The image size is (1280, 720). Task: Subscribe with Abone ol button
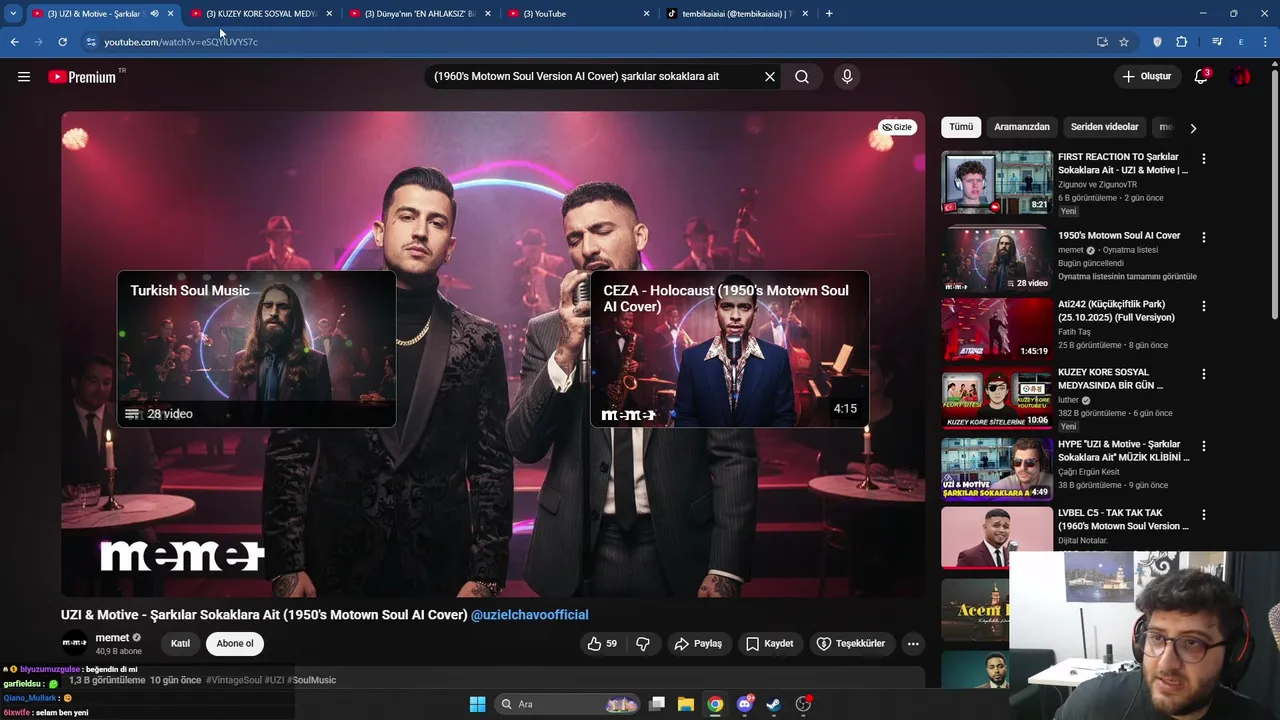235,643
